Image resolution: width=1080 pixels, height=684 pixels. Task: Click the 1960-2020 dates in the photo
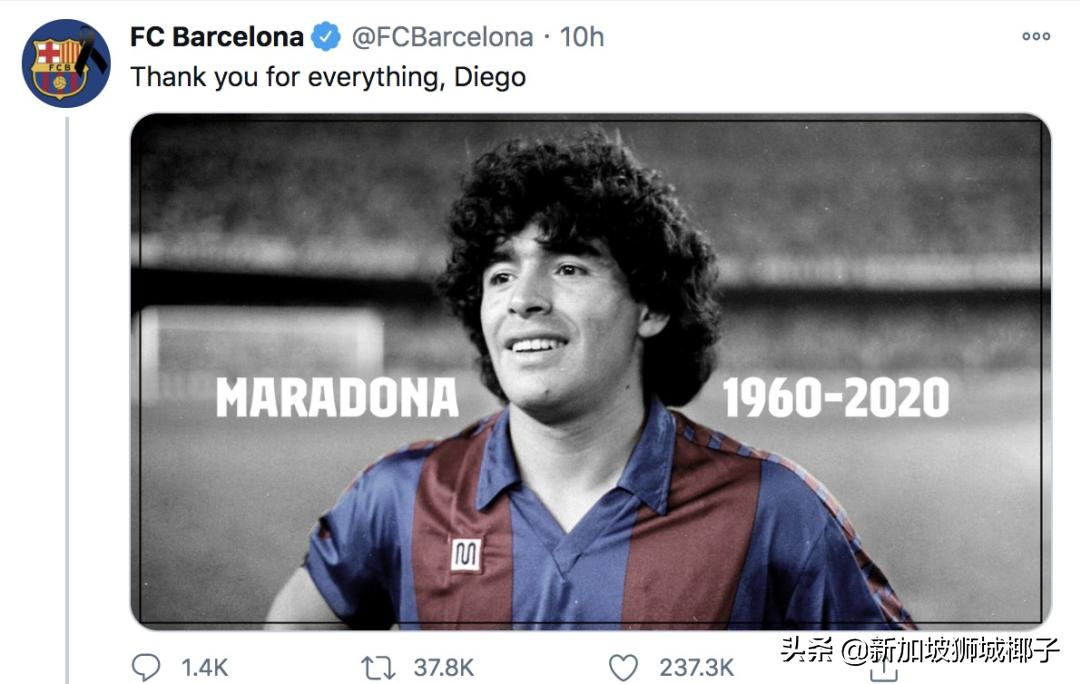click(836, 397)
